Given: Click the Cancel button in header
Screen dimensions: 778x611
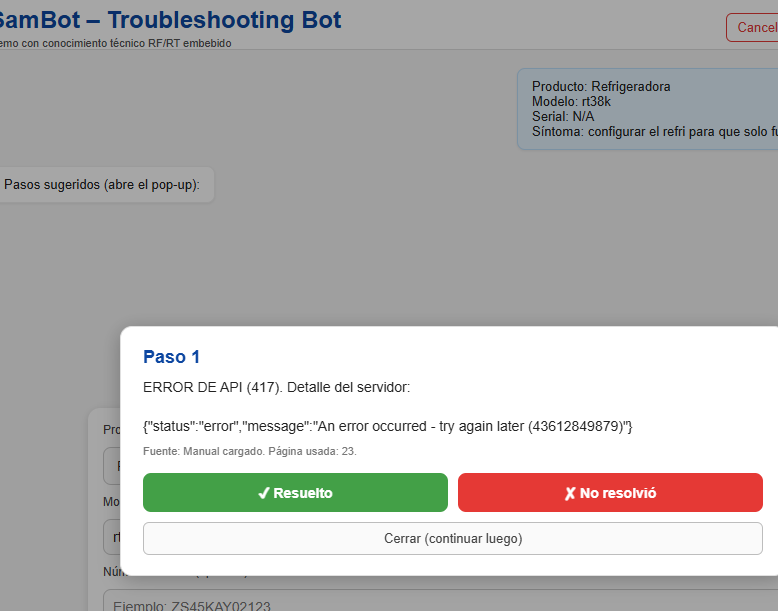Looking at the screenshot, I should 752,27.
